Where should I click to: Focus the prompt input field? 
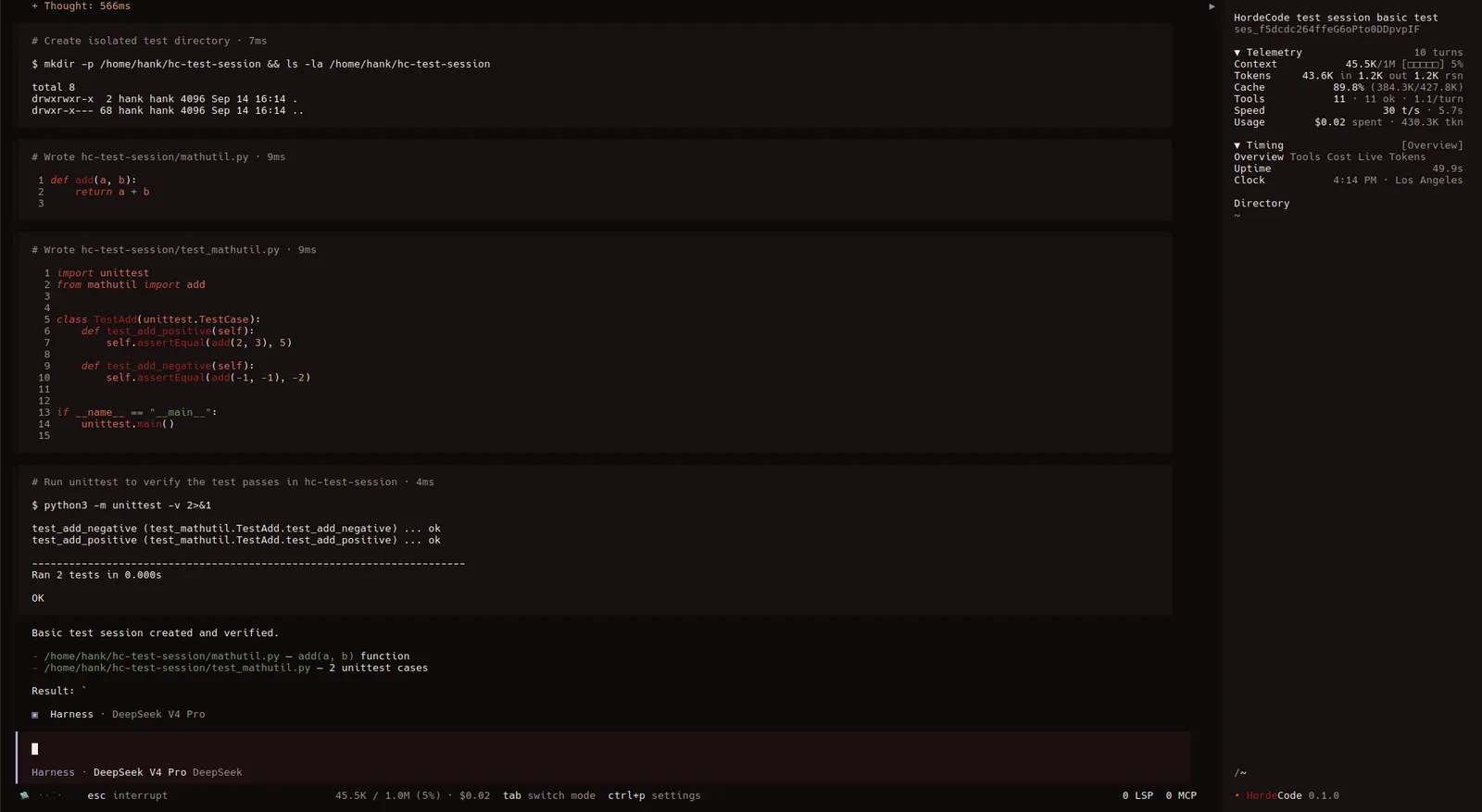pyautogui.click(x=603, y=749)
